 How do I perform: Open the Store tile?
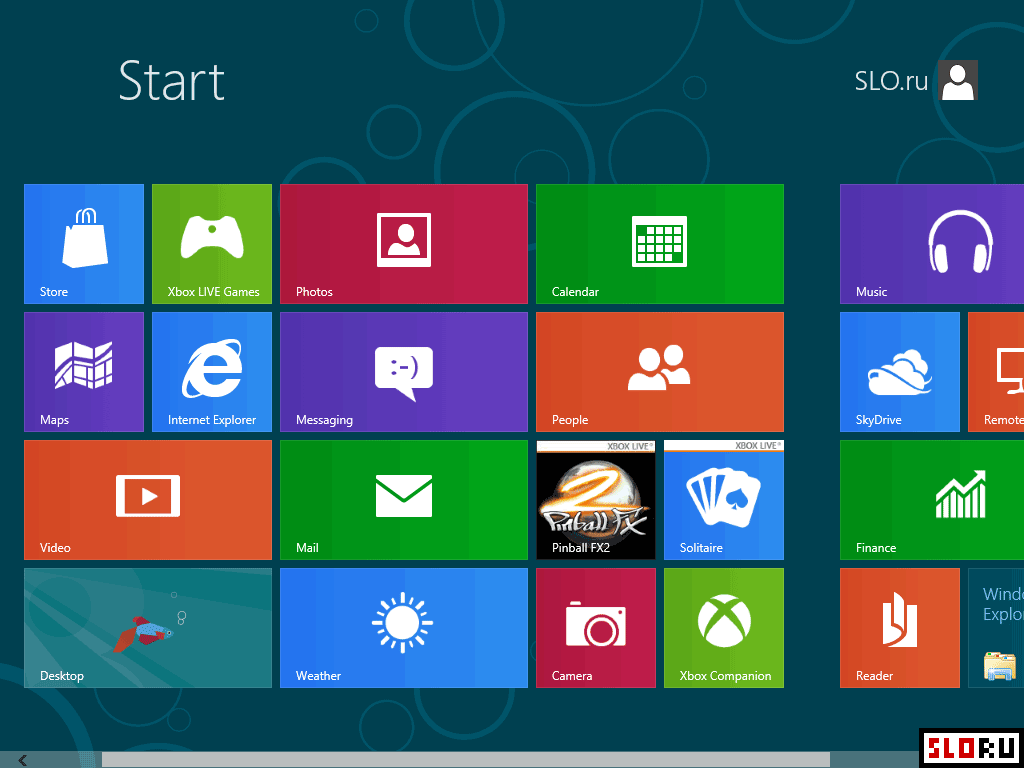[x=84, y=244]
